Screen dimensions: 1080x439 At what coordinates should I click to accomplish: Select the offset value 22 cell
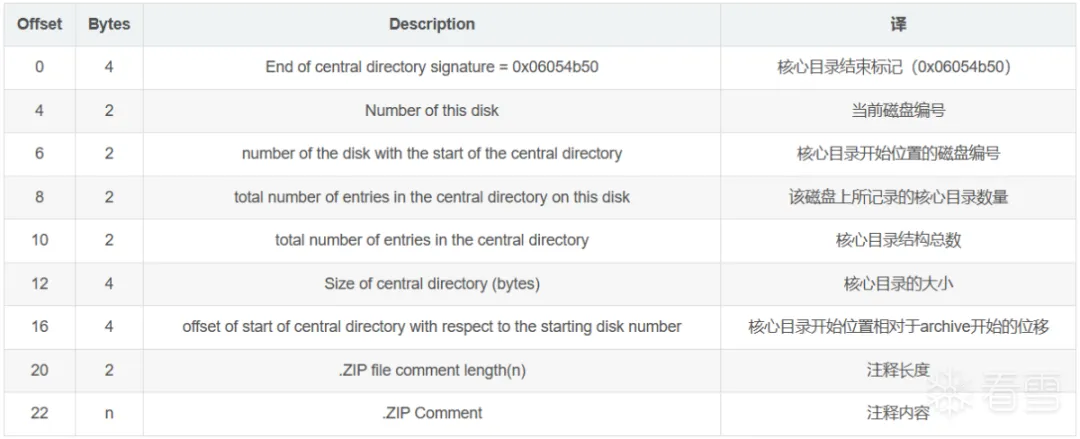(39, 413)
